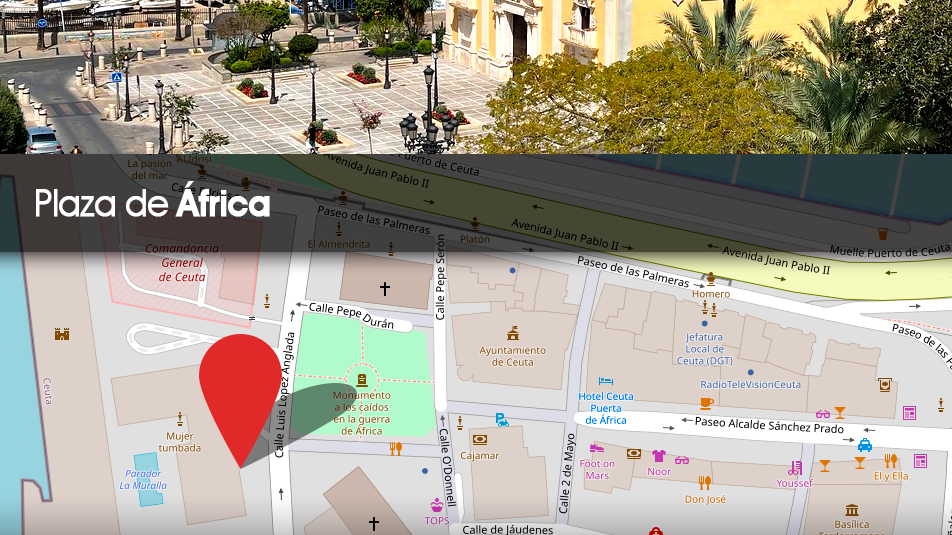Click the Plaza de África title
The height and width of the screenshot is (535, 952).
[152, 203]
